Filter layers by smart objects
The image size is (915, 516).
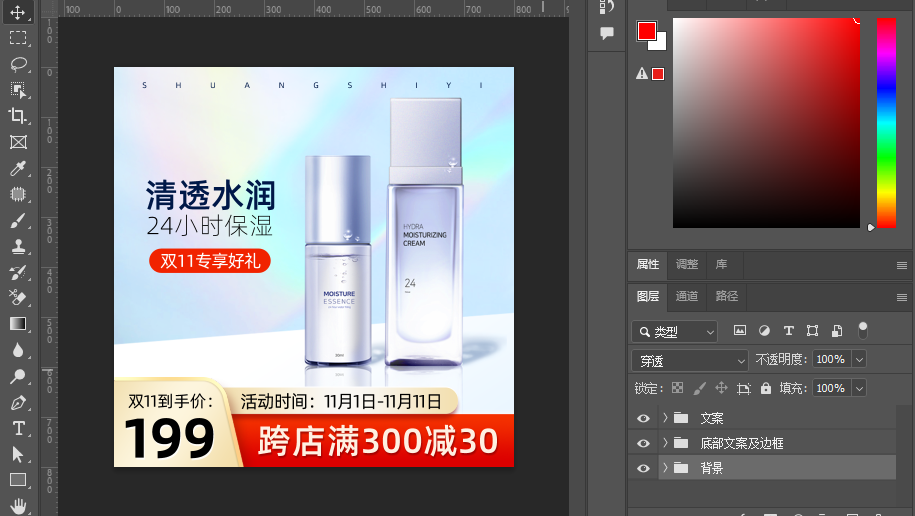837,330
